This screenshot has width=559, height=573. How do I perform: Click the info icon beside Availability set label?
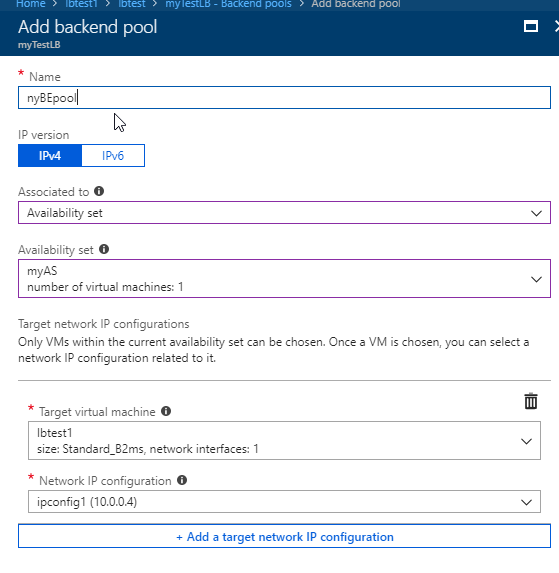coord(104,249)
